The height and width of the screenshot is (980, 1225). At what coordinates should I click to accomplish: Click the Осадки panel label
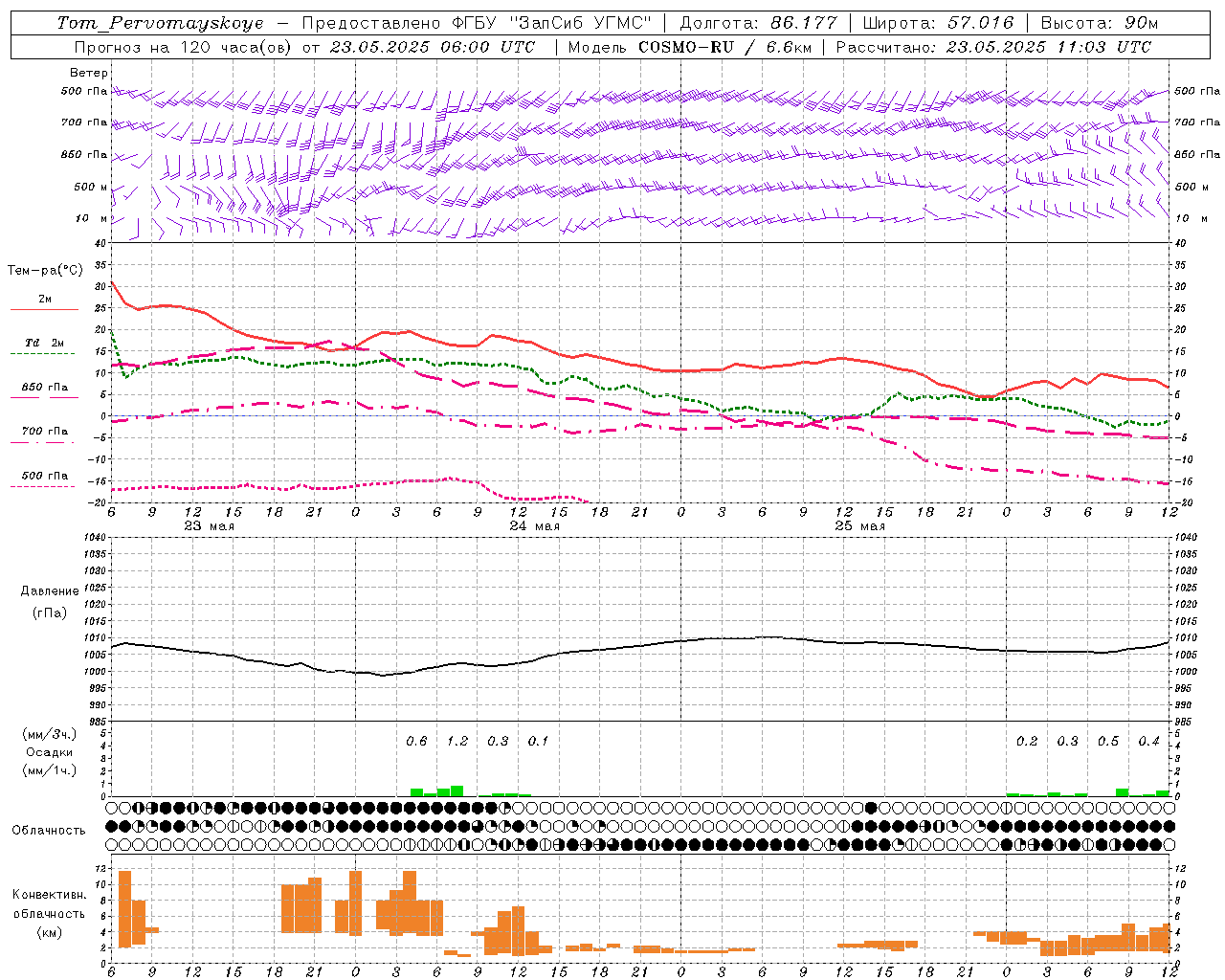(49, 752)
